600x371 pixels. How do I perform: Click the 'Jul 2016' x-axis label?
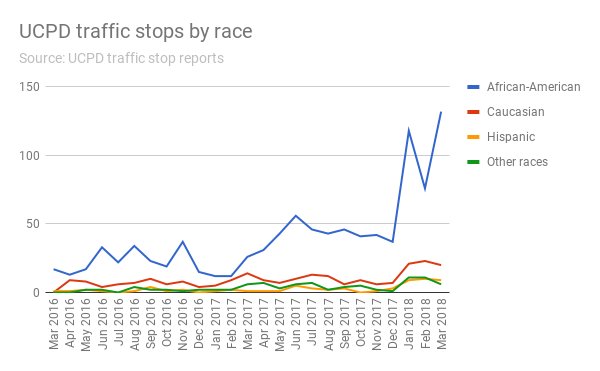point(119,322)
